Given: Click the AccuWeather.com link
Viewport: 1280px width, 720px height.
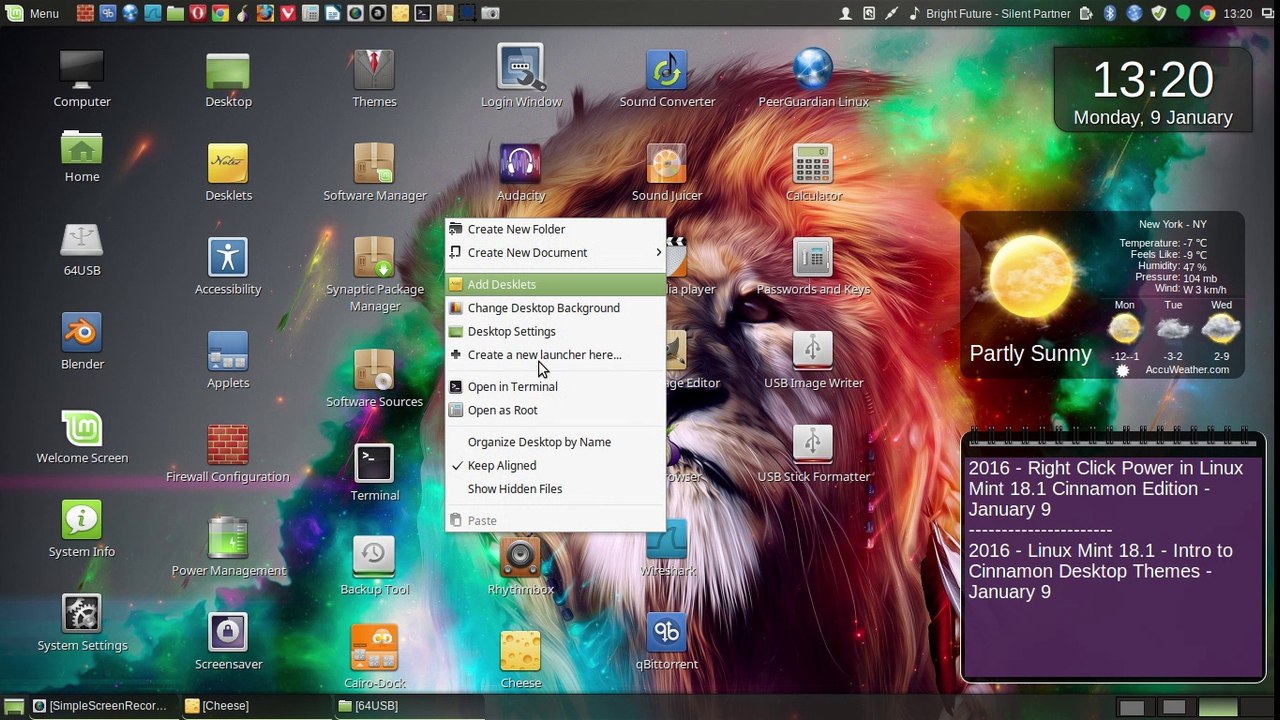Looking at the screenshot, I should [1187, 370].
